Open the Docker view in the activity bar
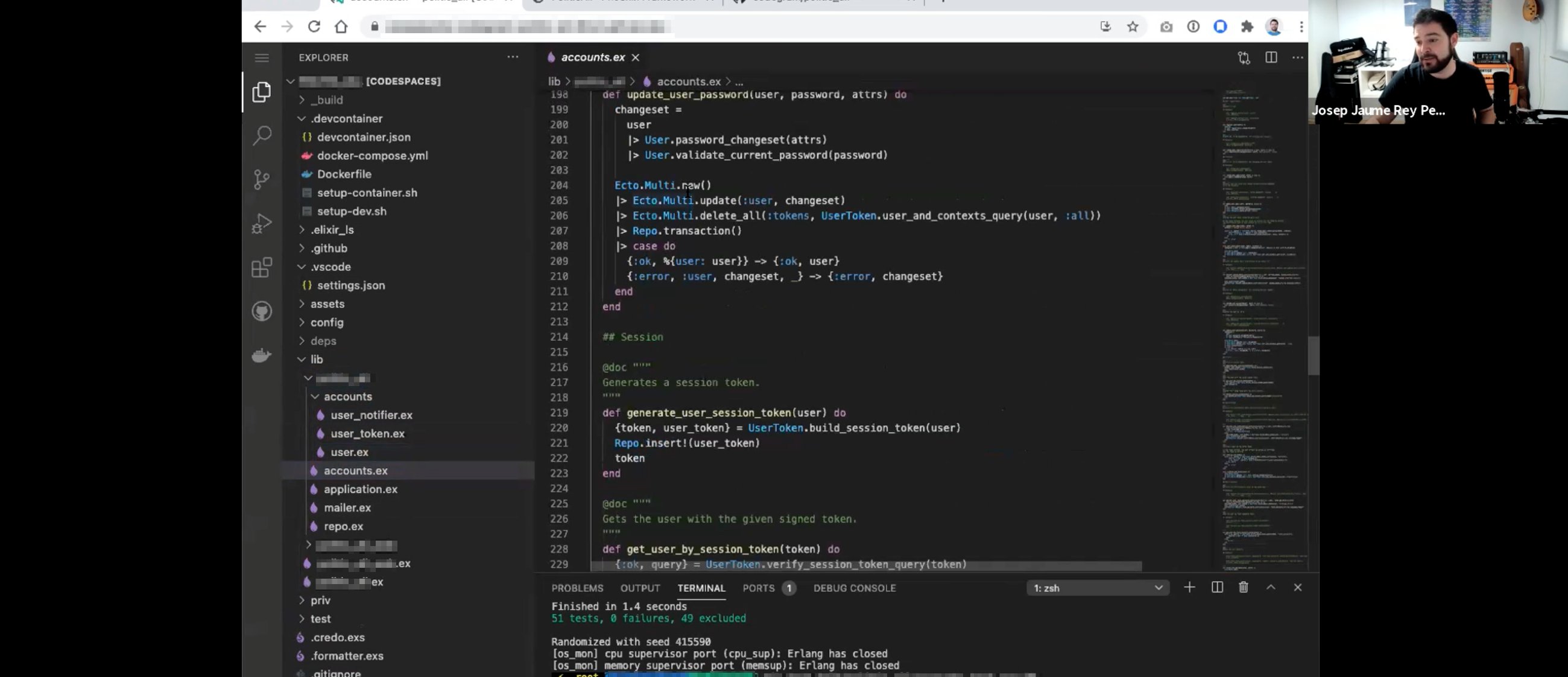Viewport: 1568px width, 677px height. click(x=262, y=355)
